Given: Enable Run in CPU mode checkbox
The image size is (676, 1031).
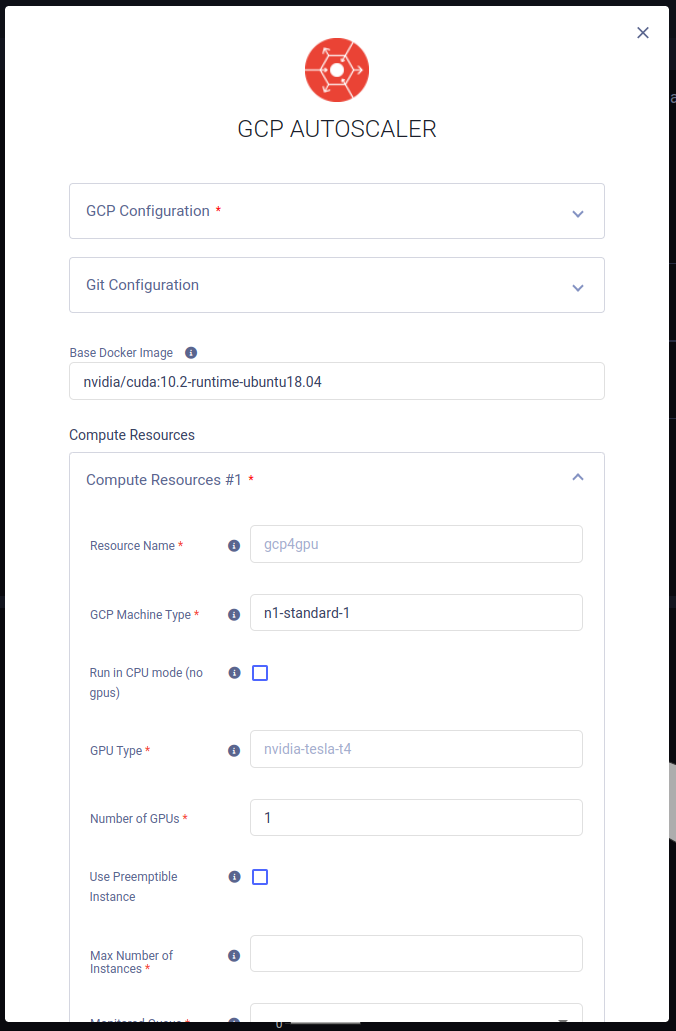Looking at the screenshot, I should pyautogui.click(x=260, y=673).
